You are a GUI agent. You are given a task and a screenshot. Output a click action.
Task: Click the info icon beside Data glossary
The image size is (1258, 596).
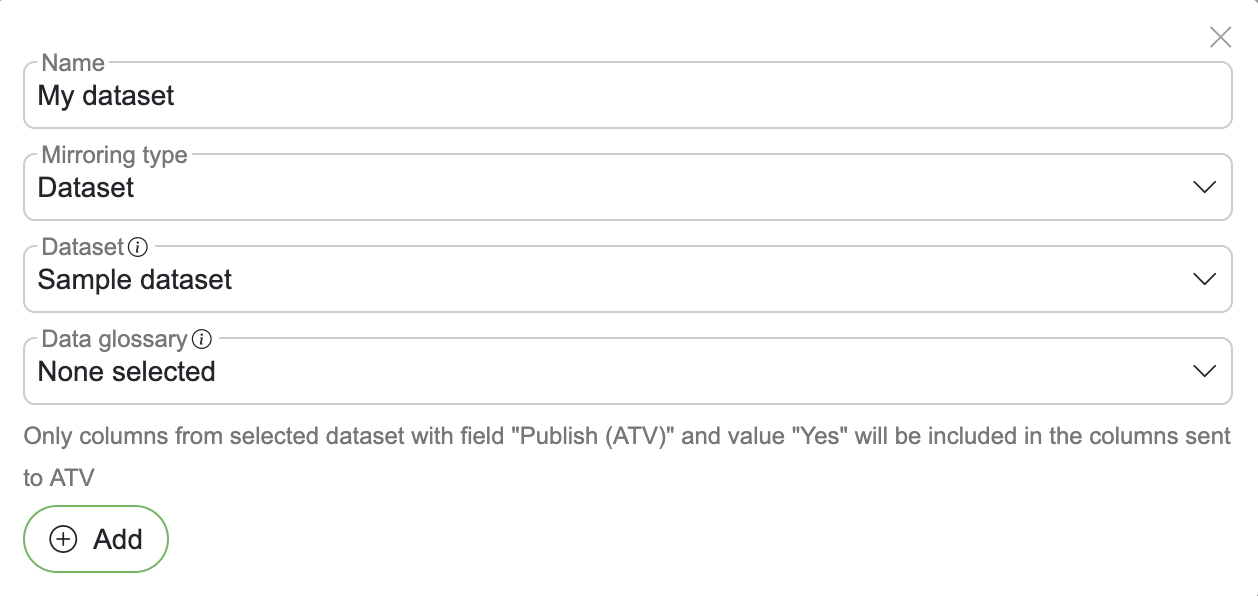tap(201, 339)
